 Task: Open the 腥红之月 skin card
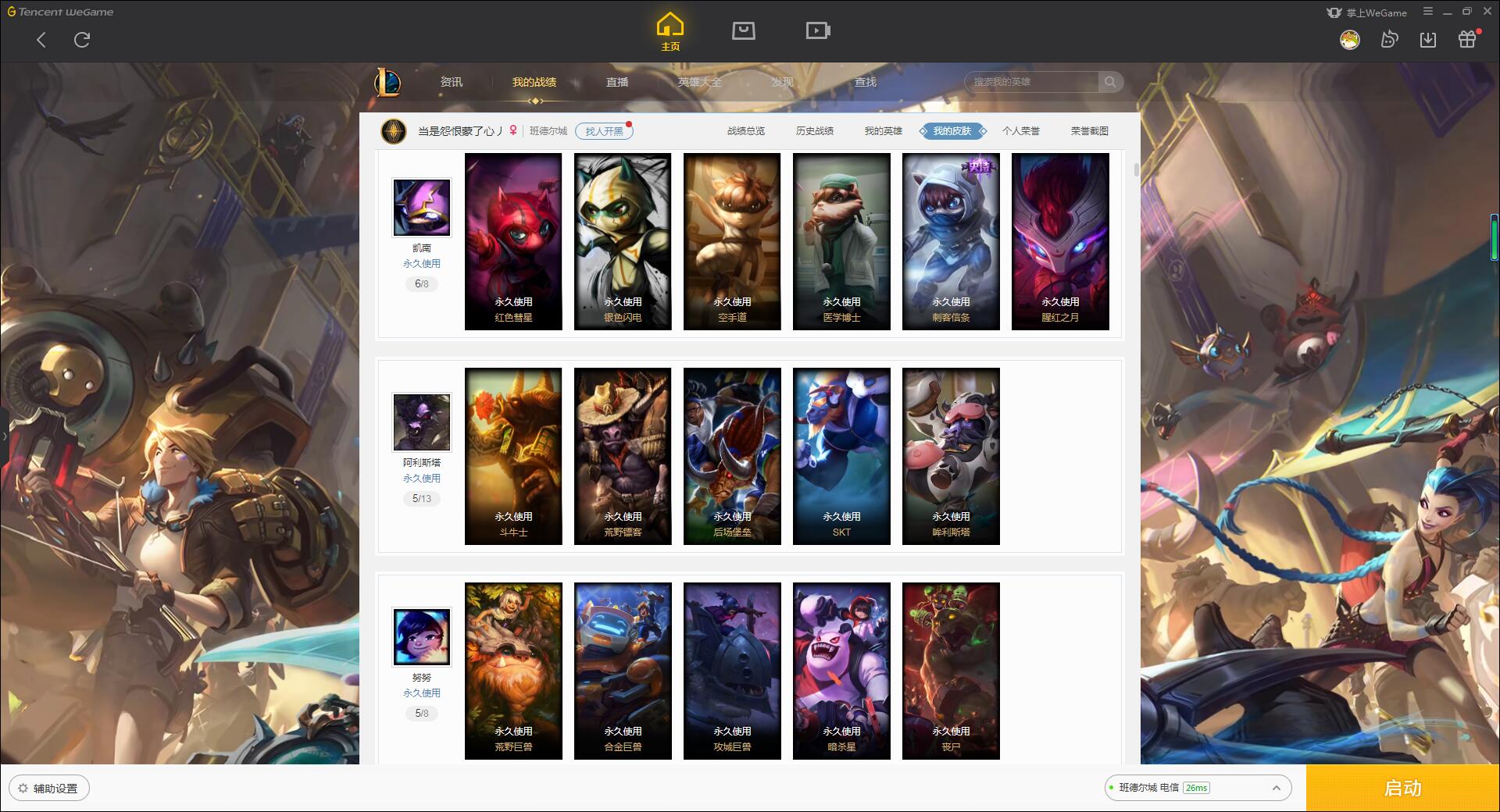pos(1060,241)
